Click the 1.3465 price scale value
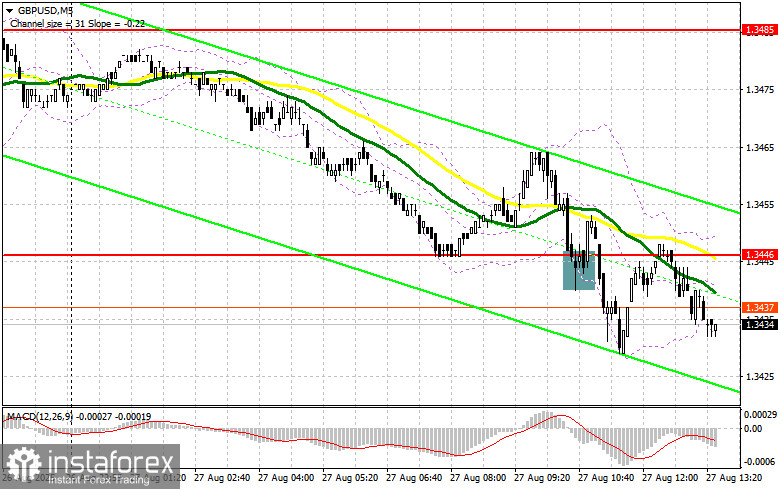Screen dimensions: 781x489 760,147
